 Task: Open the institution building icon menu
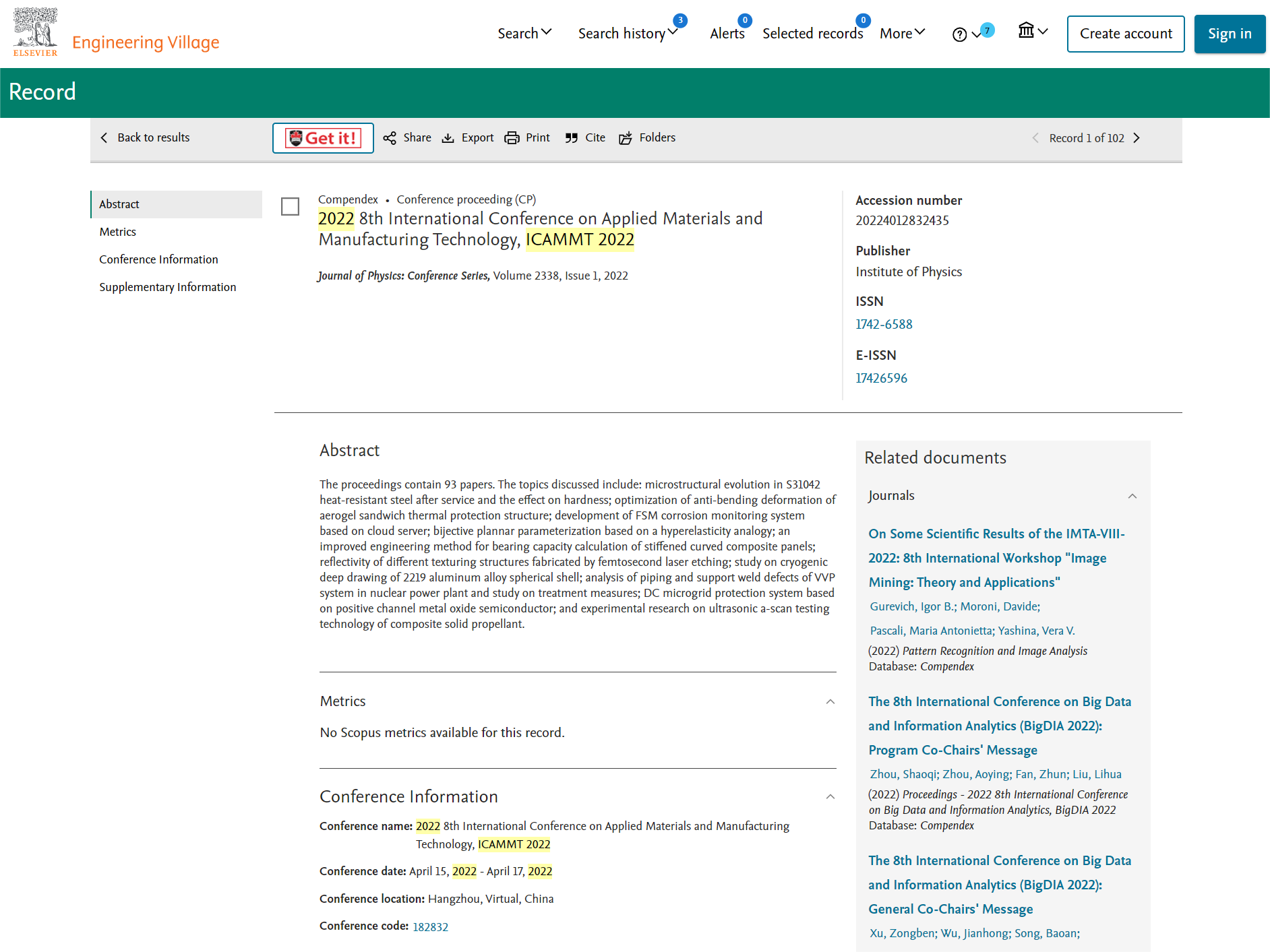[1026, 30]
